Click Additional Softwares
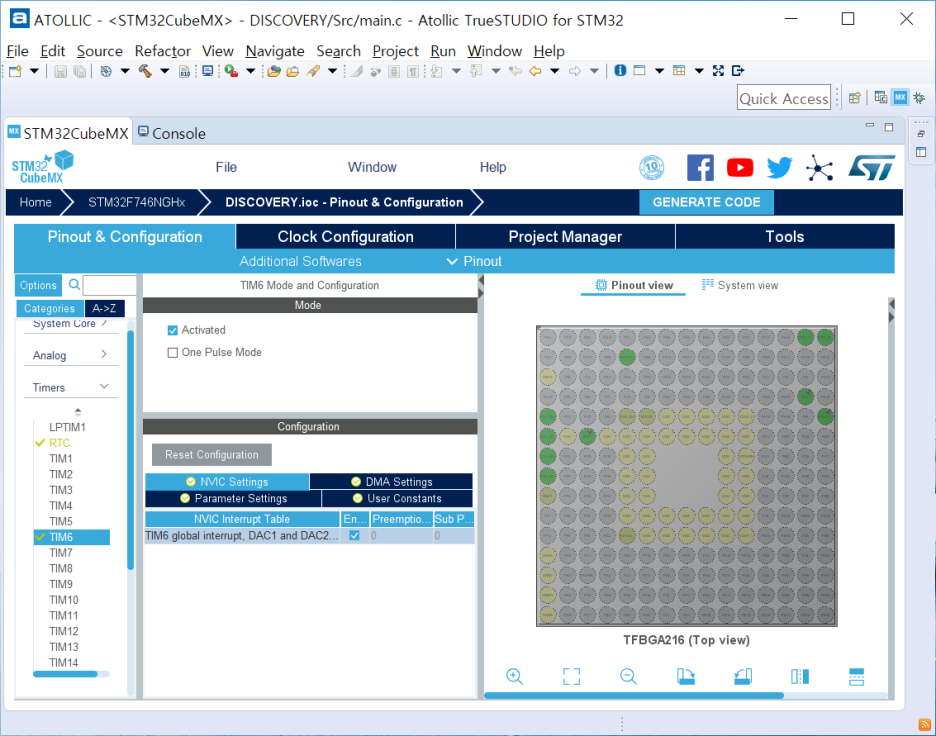Screen dimensions: 936x736 click(x=300, y=261)
